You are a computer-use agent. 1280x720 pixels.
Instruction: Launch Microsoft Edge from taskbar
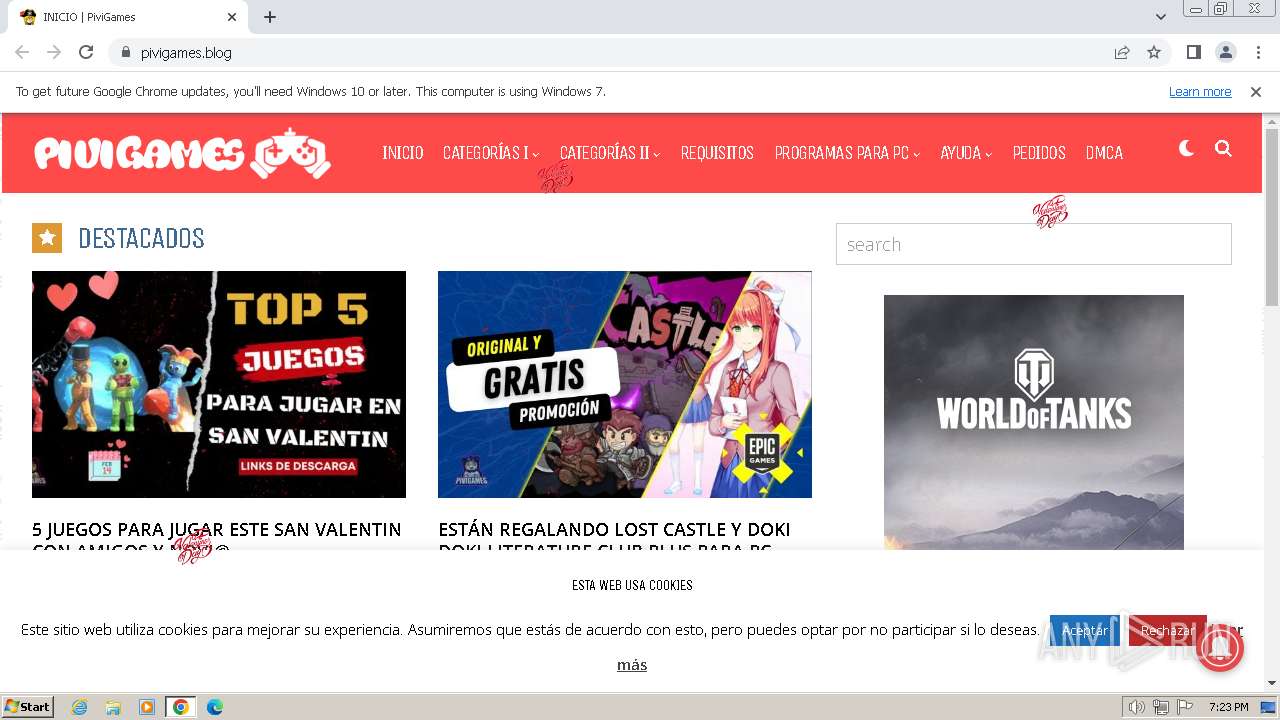click(x=214, y=707)
